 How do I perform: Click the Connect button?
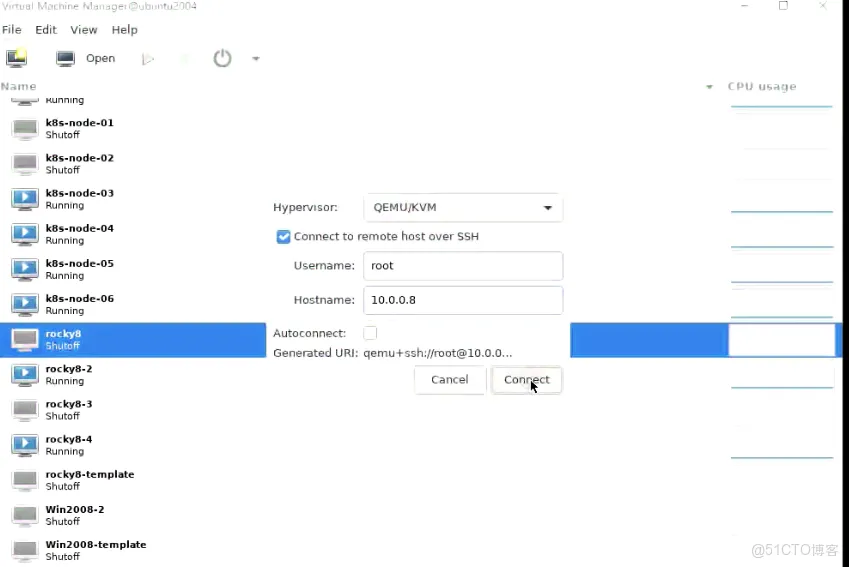coord(527,380)
